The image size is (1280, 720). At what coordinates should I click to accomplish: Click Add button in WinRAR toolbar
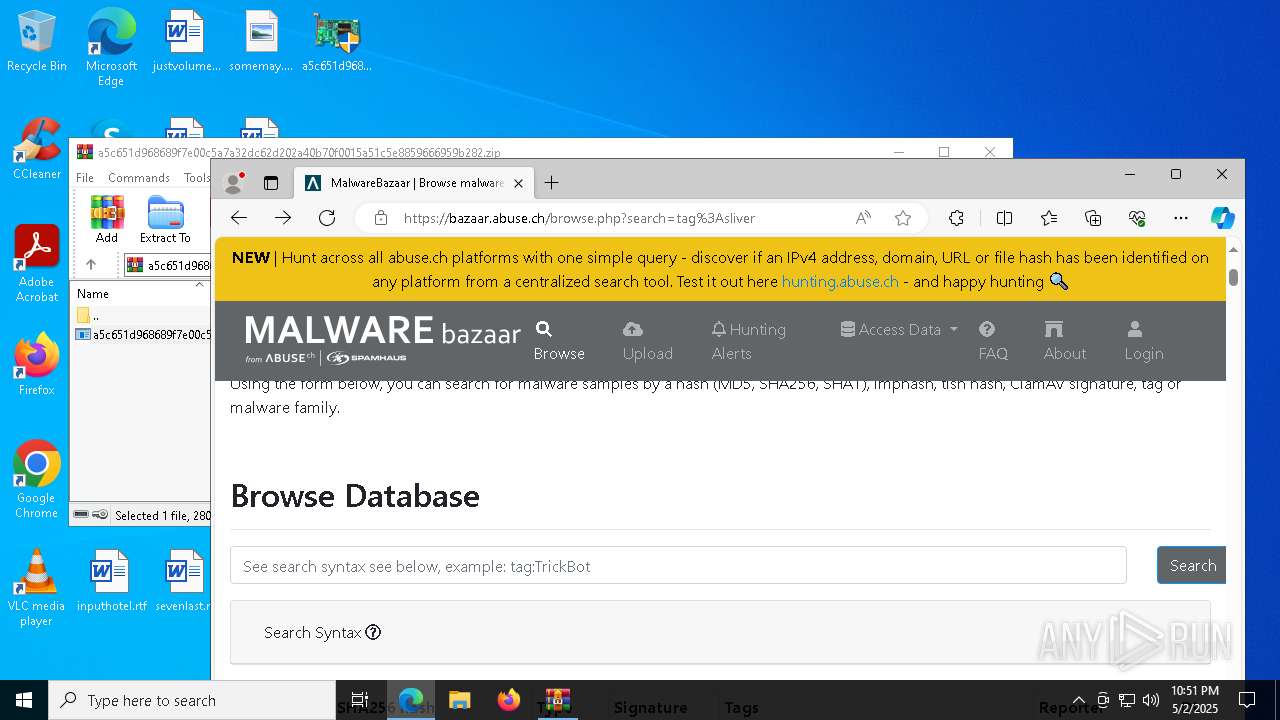[107, 220]
